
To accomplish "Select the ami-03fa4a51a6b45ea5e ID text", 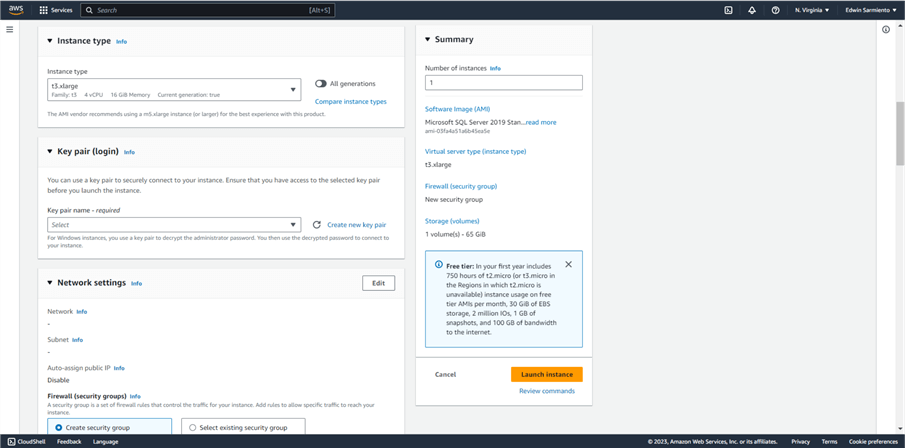I will pyautogui.click(x=458, y=131).
